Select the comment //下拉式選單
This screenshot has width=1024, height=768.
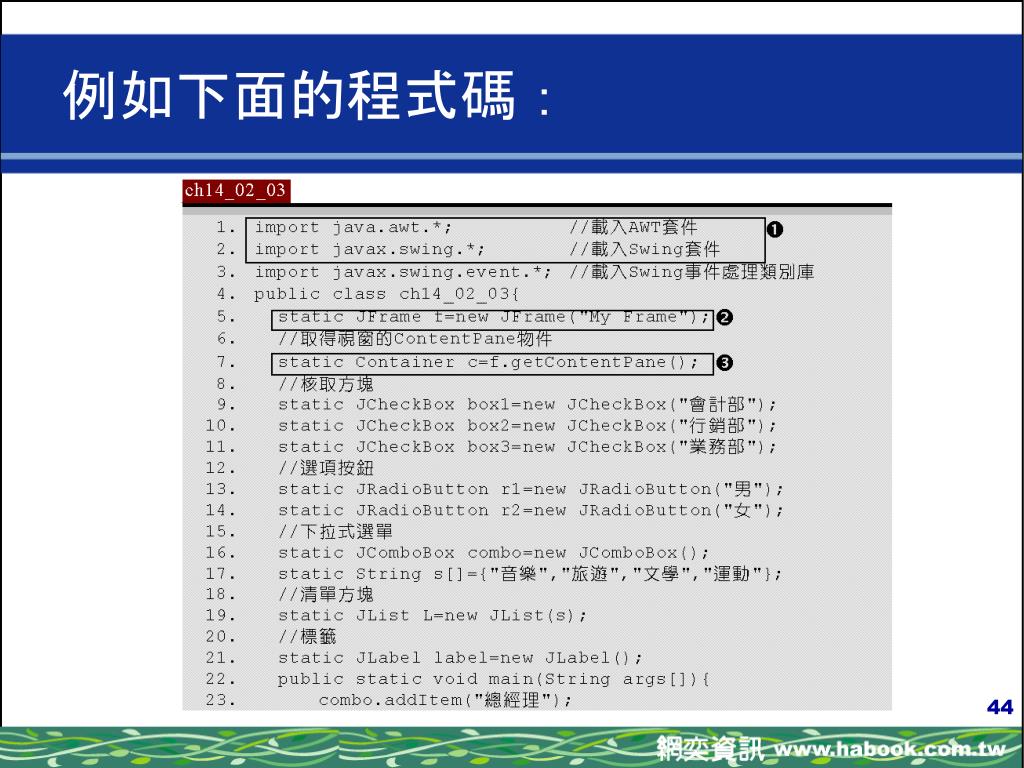coord(335,532)
